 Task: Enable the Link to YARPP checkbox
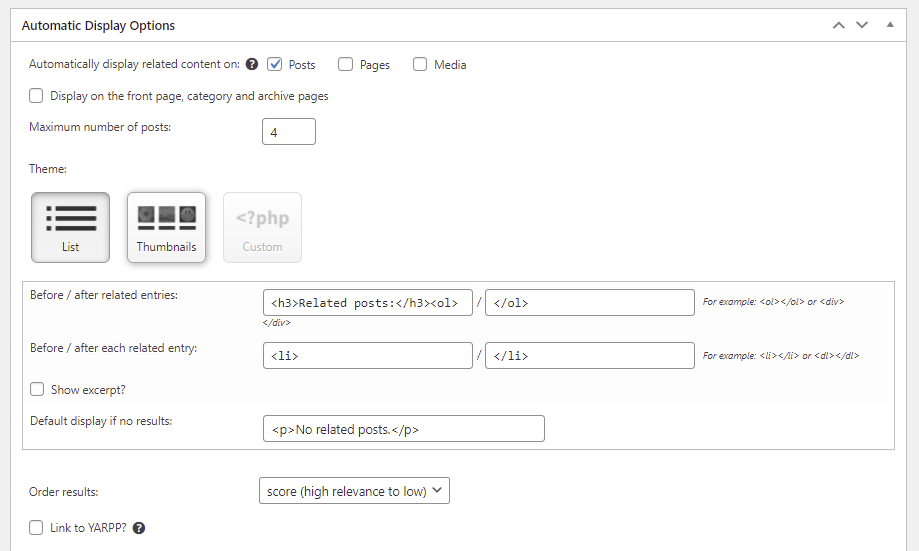point(37,527)
